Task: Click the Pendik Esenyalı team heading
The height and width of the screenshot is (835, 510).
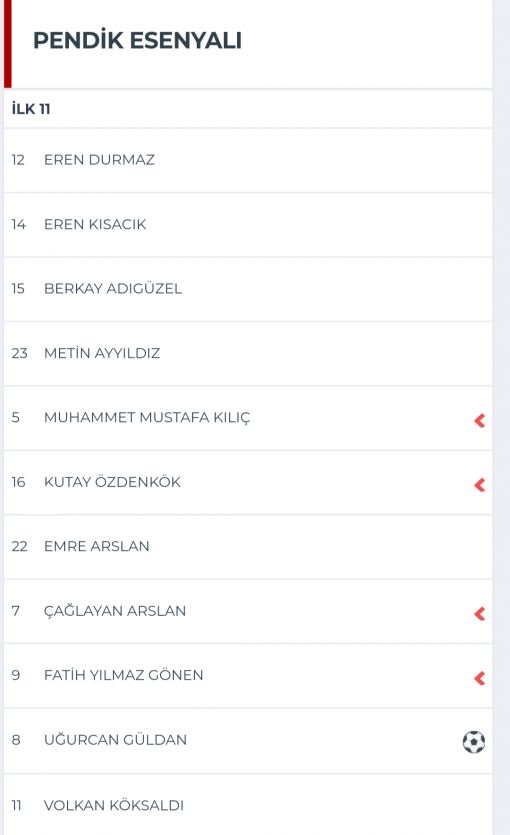Action: coord(137,40)
